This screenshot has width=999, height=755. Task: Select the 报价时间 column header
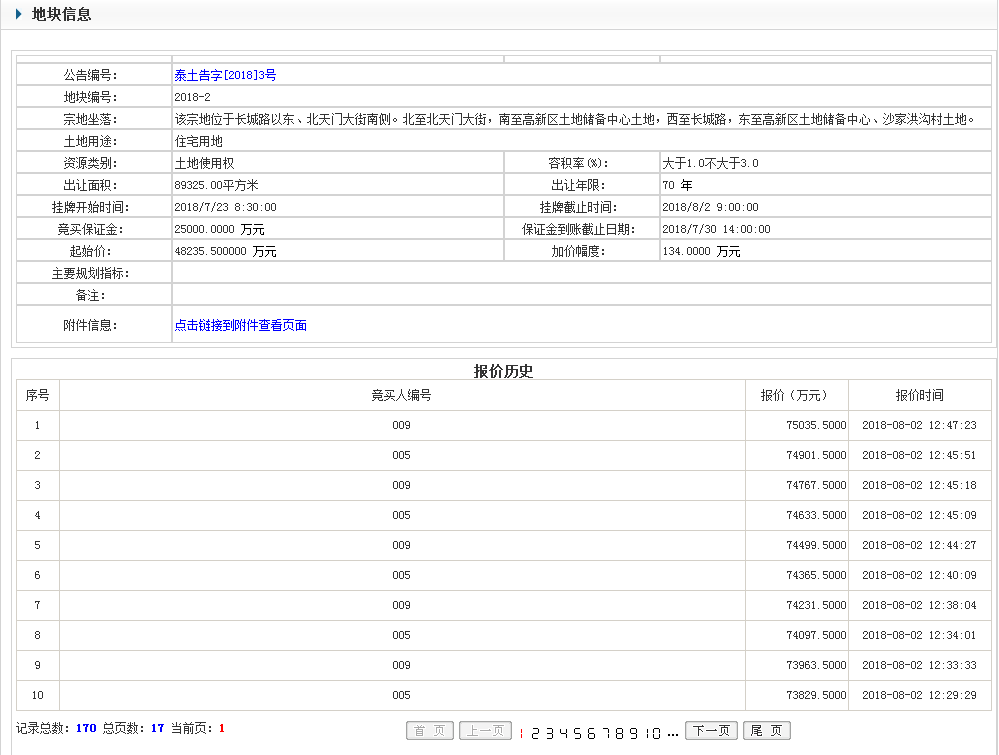pyautogui.click(x=919, y=395)
